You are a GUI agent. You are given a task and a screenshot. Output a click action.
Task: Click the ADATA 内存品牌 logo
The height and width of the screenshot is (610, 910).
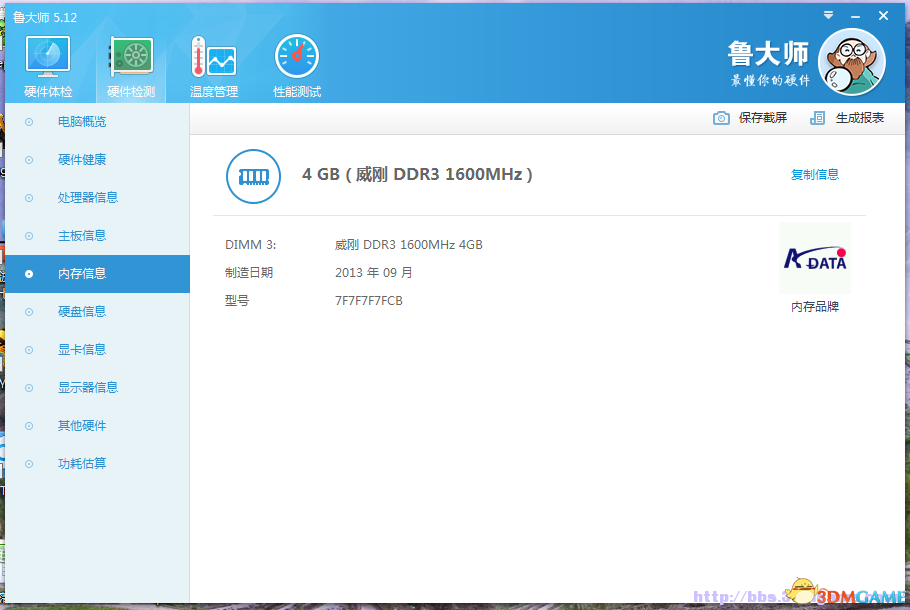(x=815, y=258)
